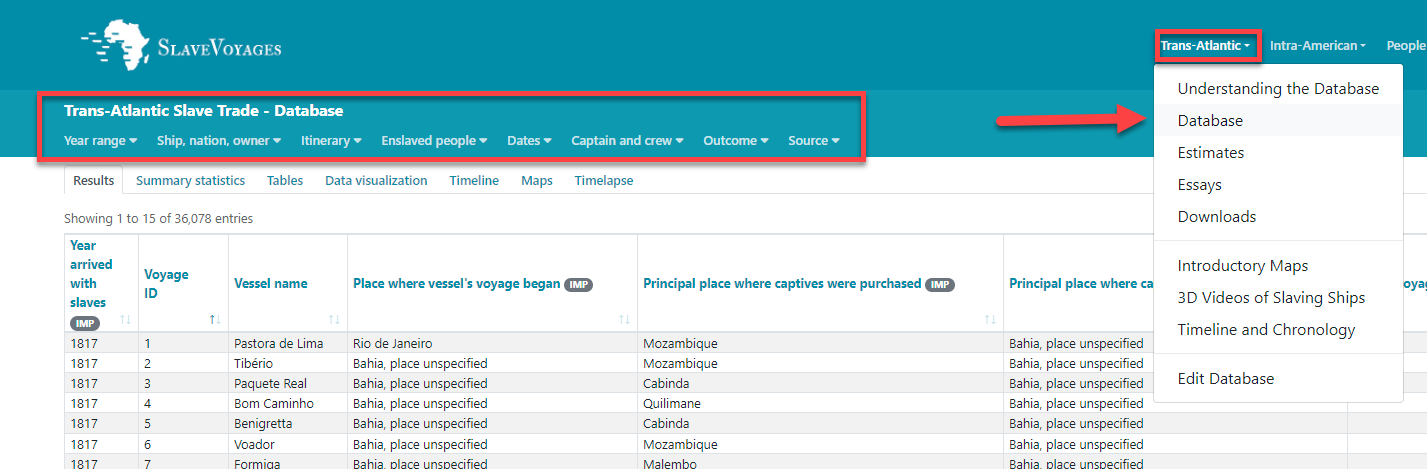The image size is (1427, 469).
Task: Open the Enslaved people filter dropdown
Action: (434, 141)
